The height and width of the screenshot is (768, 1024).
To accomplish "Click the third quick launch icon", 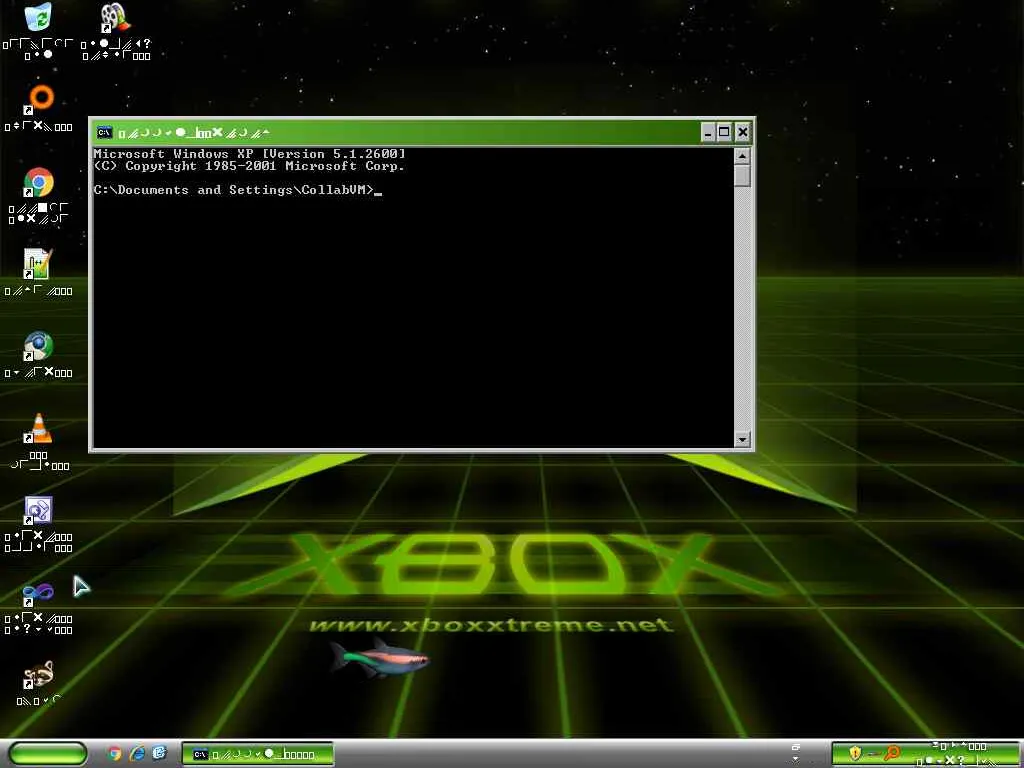I will (x=159, y=754).
